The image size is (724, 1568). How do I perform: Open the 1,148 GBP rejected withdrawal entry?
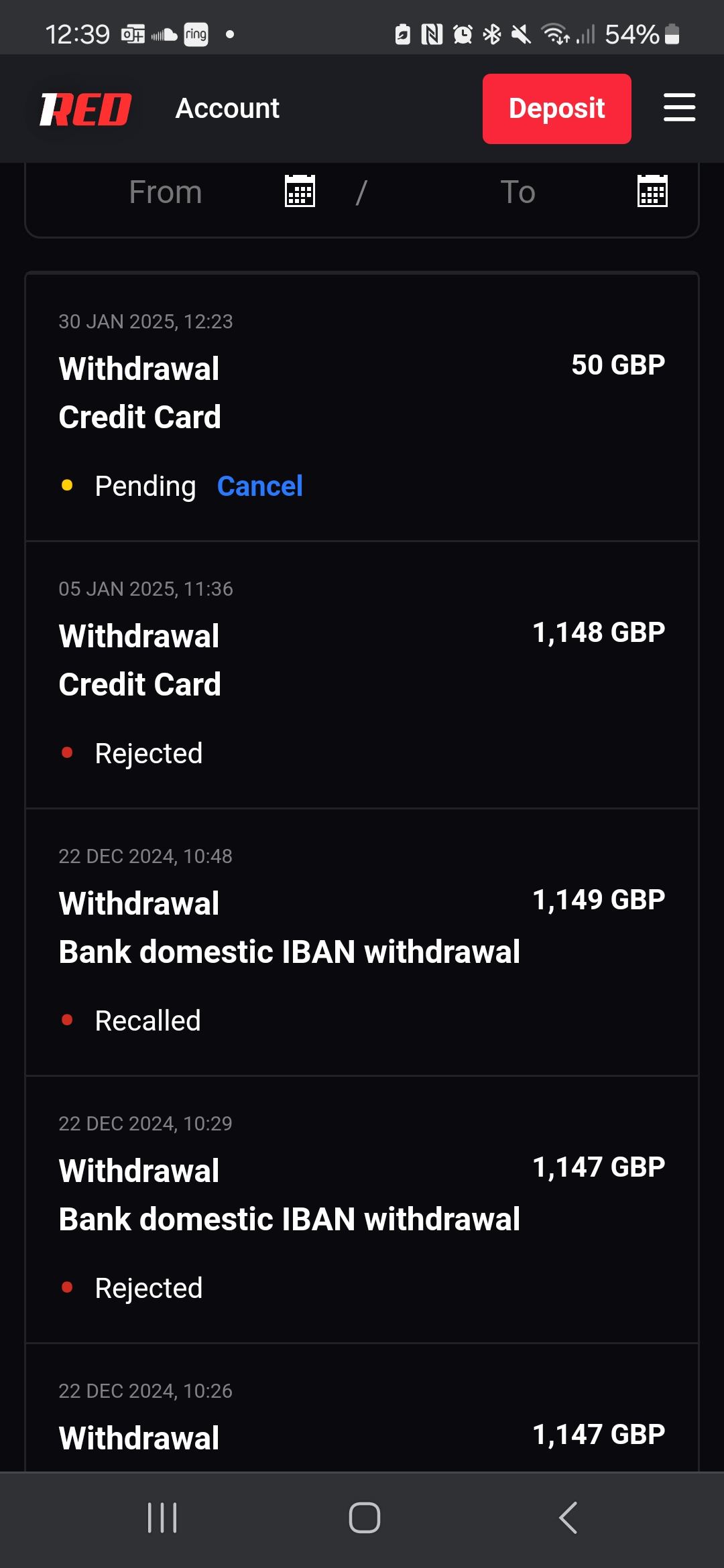(x=362, y=674)
